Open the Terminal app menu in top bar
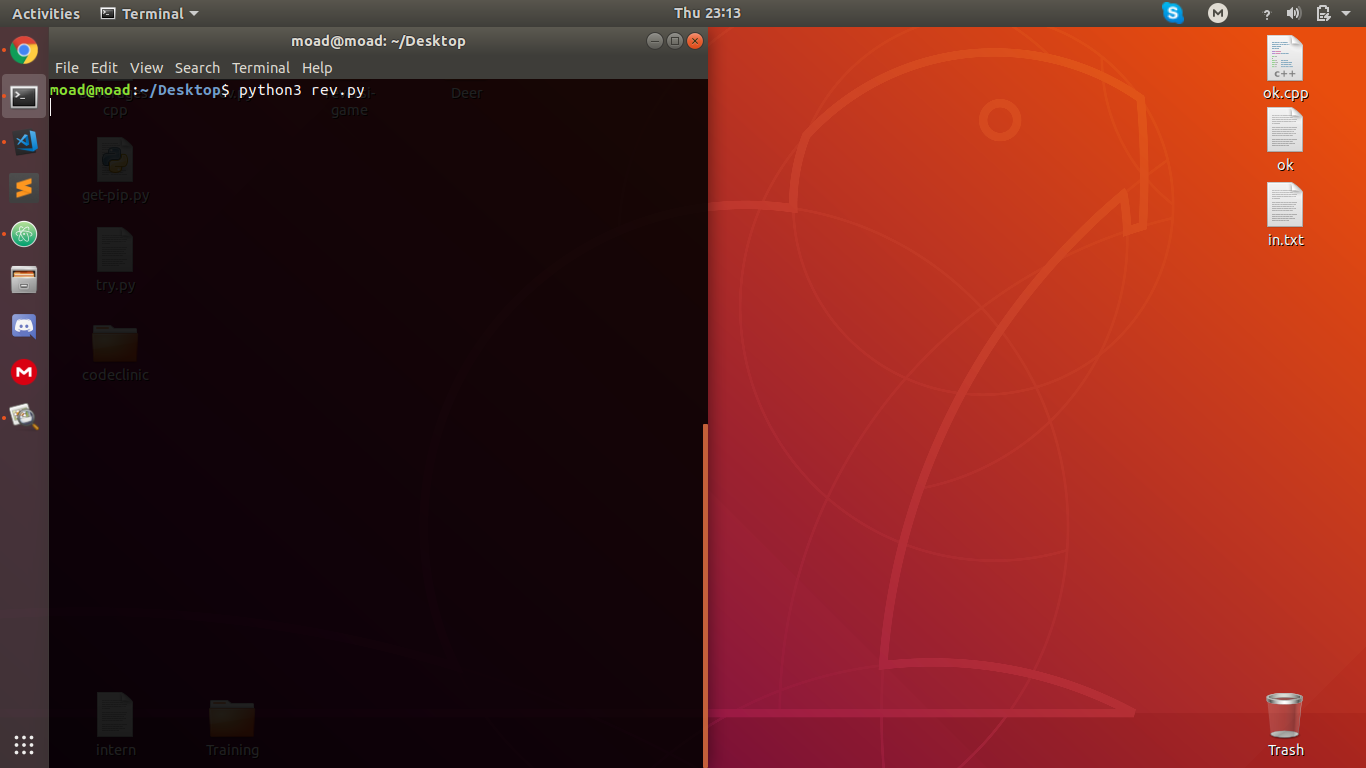 point(150,13)
